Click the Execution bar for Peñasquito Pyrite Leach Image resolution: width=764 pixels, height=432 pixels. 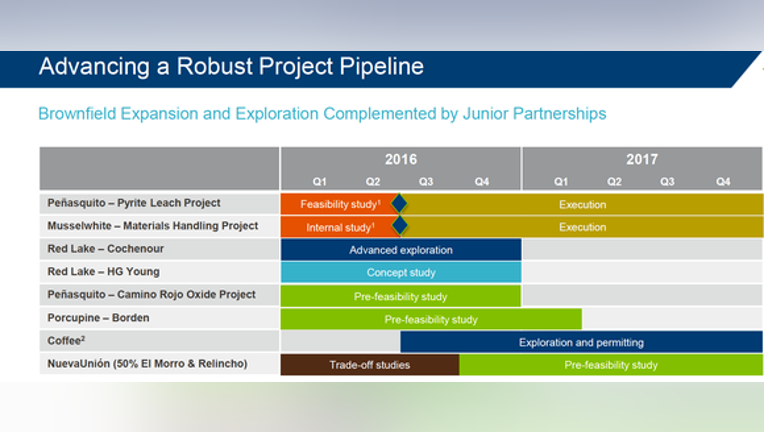click(x=582, y=204)
